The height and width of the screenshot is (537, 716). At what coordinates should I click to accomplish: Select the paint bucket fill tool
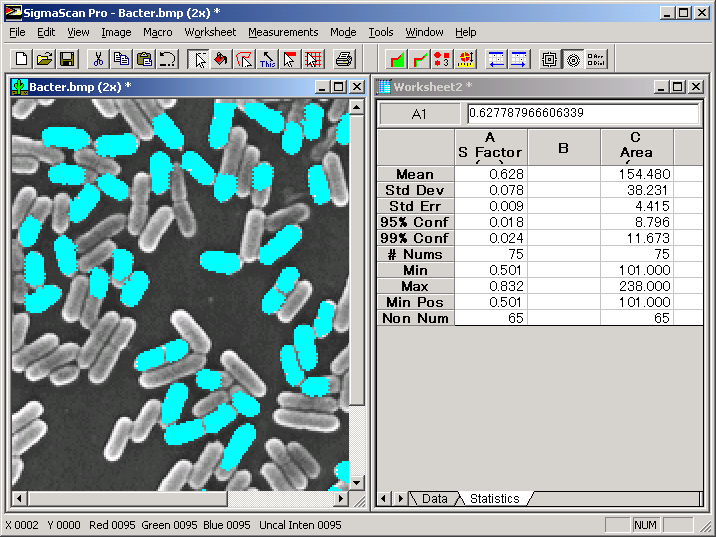221,59
